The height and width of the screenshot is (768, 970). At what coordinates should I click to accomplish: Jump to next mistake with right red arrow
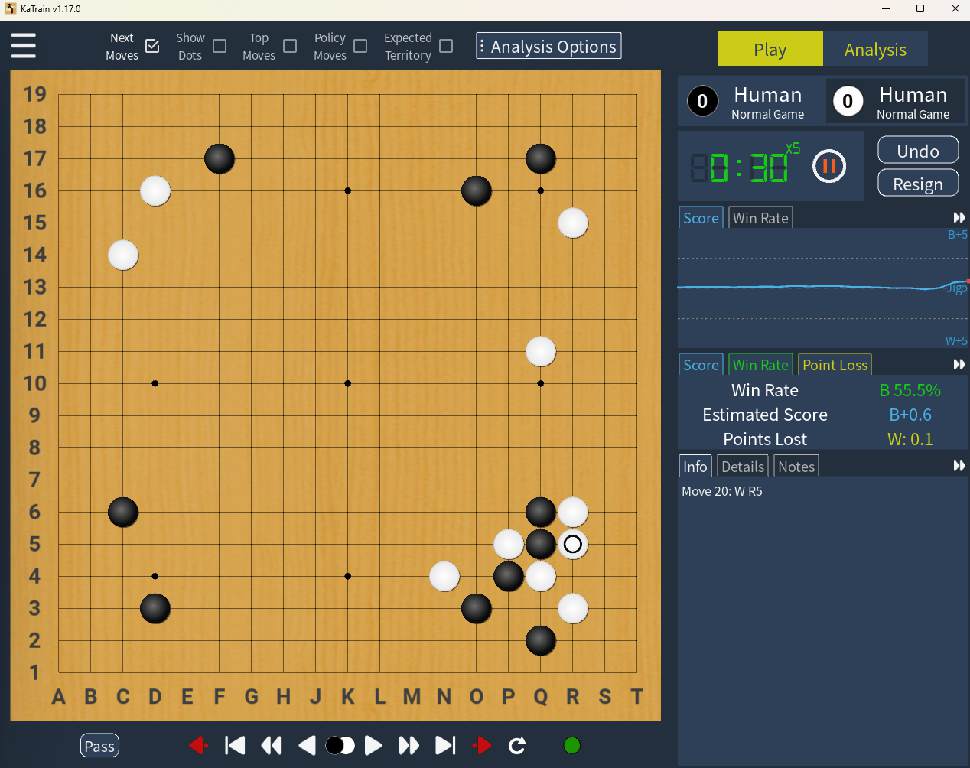click(482, 745)
